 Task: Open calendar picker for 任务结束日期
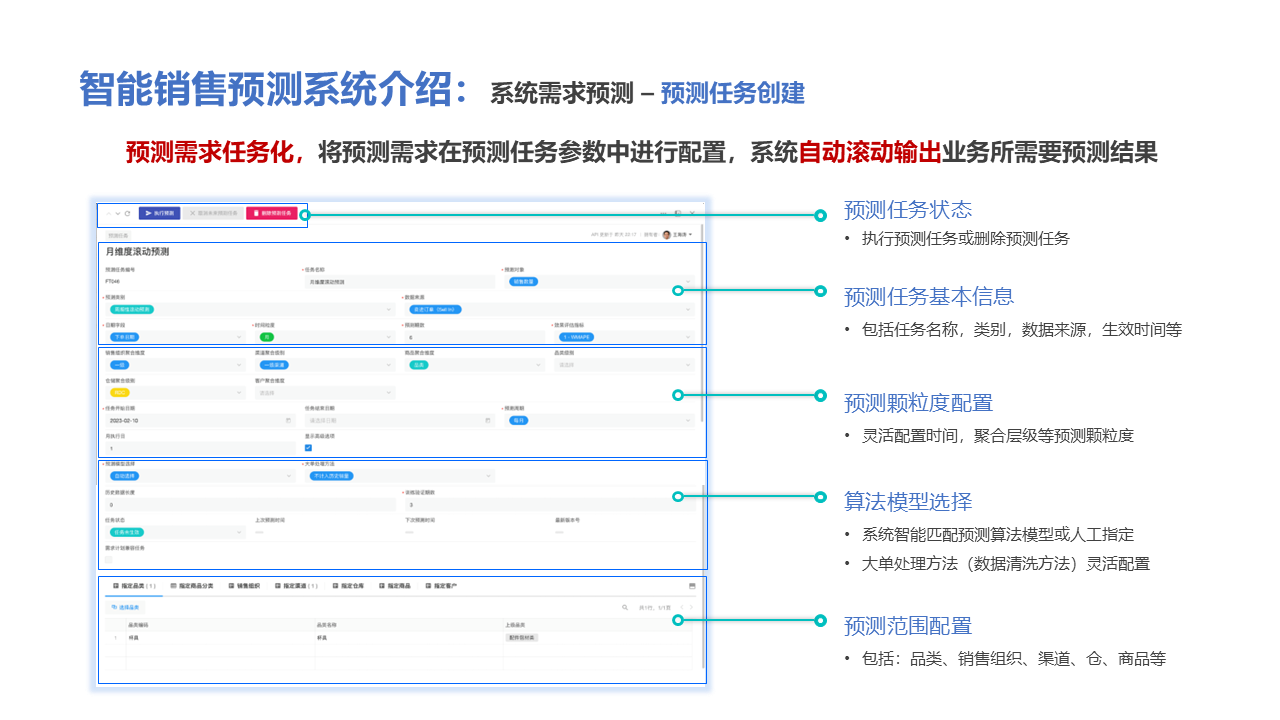tap(489, 421)
